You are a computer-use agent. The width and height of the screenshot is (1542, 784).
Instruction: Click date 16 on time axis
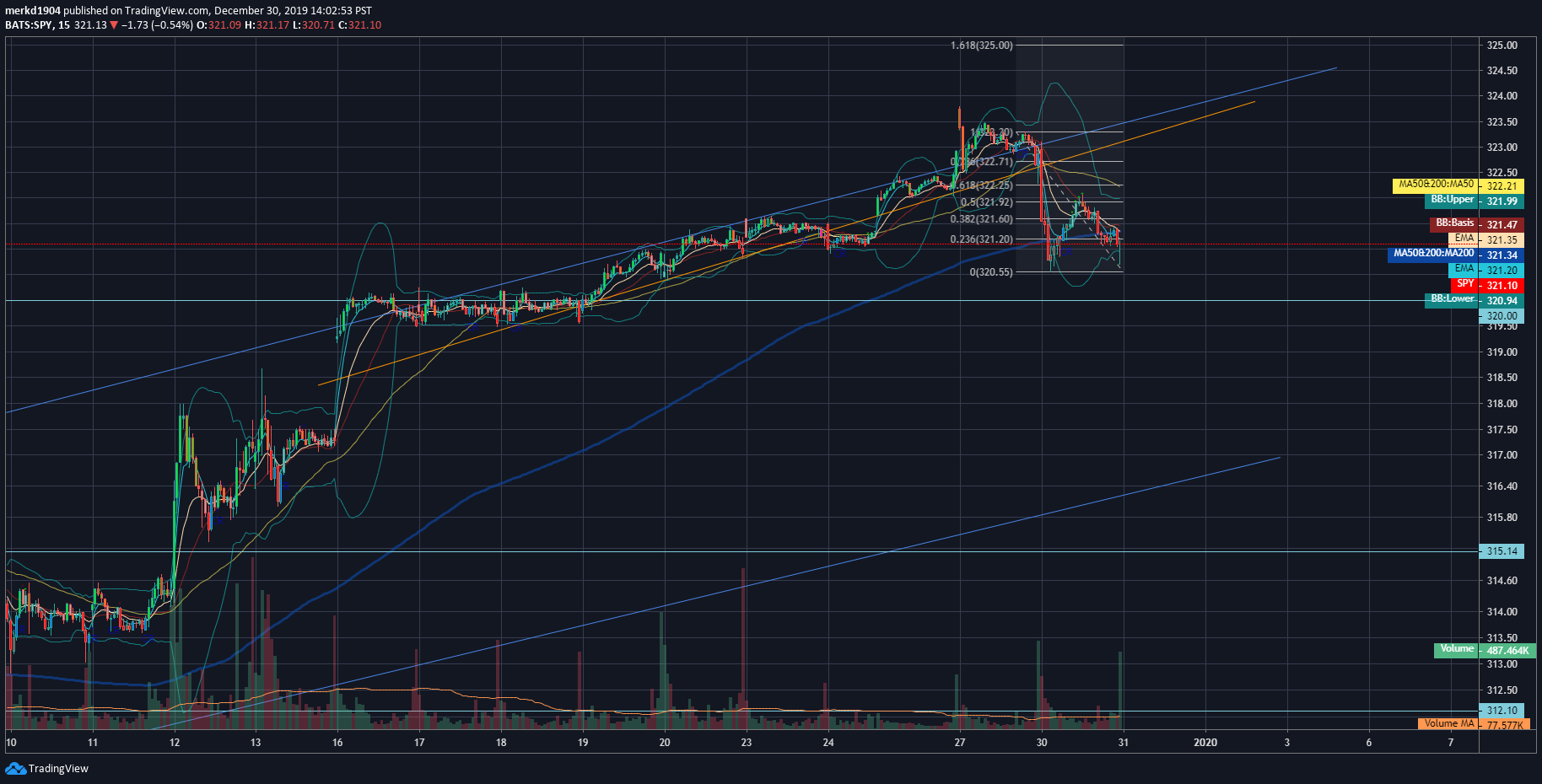click(x=337, y=743)
